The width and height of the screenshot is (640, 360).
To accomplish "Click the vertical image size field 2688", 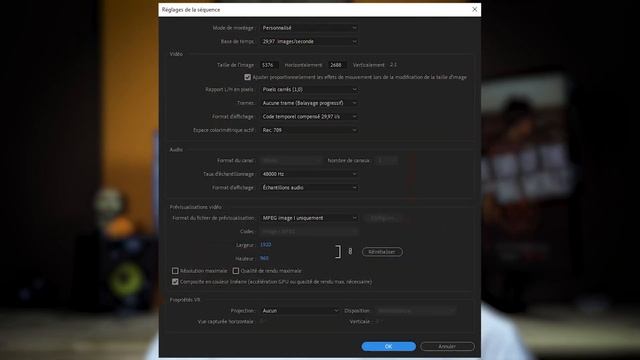I will [x=337, y=65].
